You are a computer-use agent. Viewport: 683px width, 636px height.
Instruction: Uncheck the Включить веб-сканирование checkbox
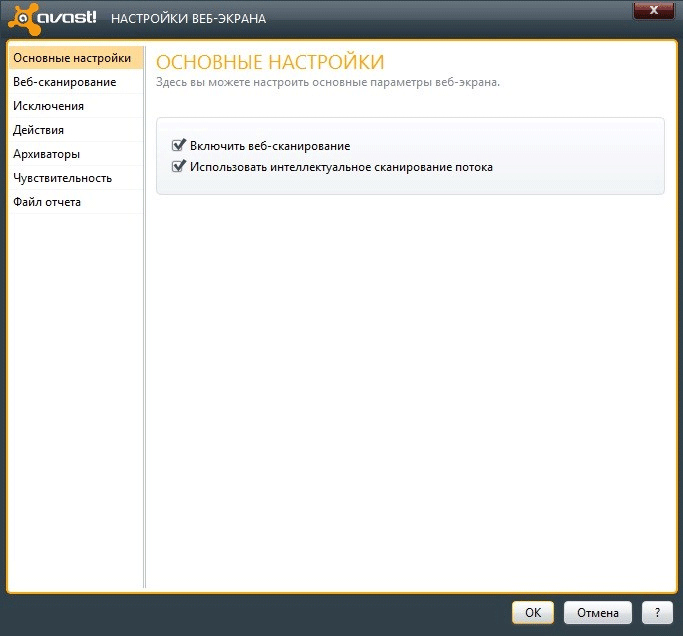[x=179, y=146]
